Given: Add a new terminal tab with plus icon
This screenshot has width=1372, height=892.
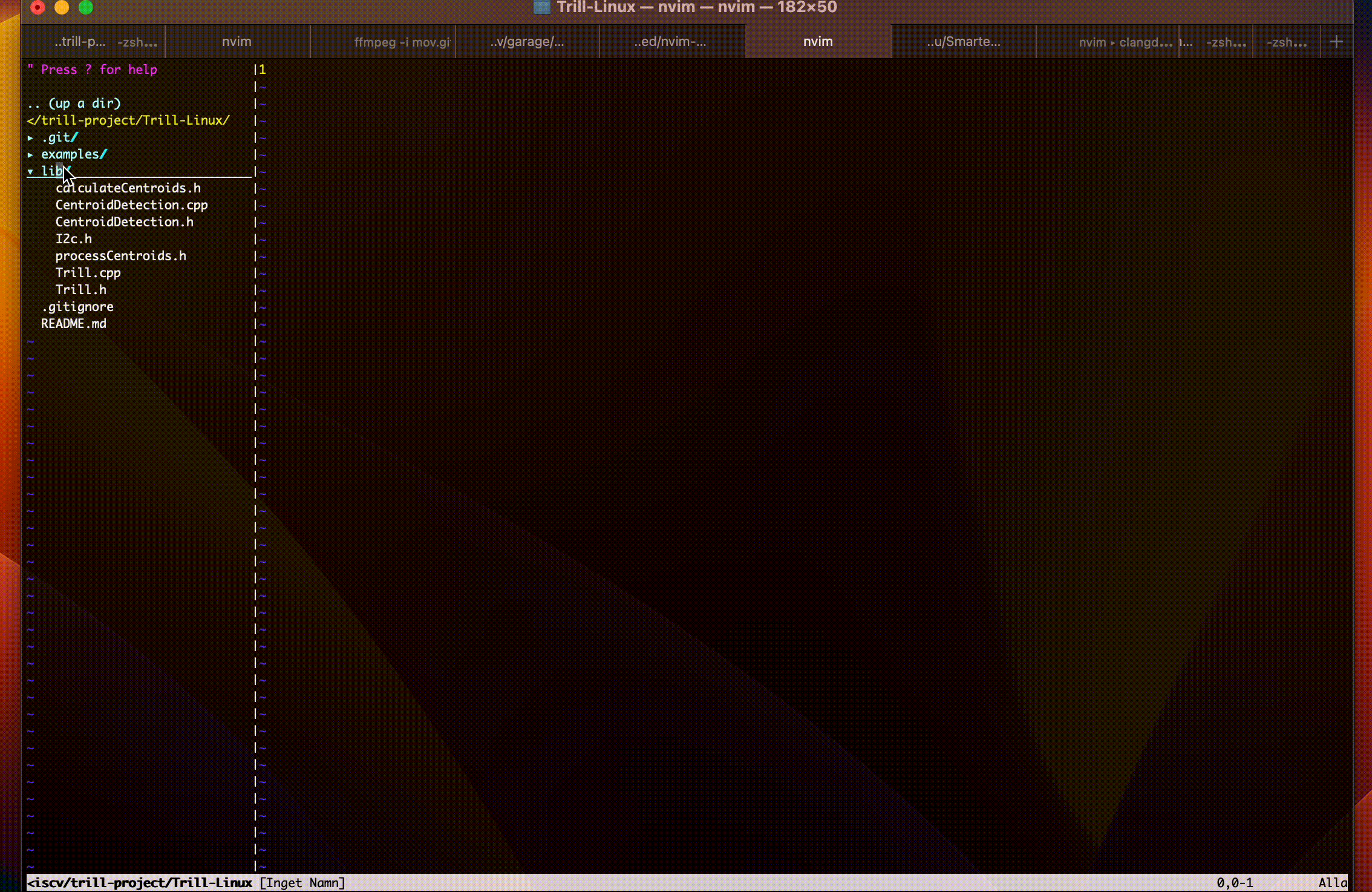Looking at the screenshot, I should pos(1336,42).
